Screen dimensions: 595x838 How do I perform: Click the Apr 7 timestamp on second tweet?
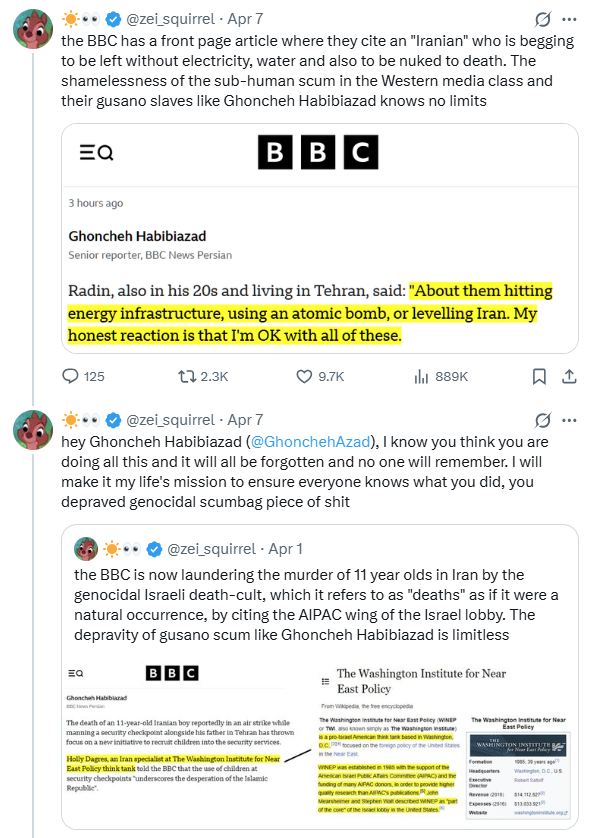coord(245,420)
